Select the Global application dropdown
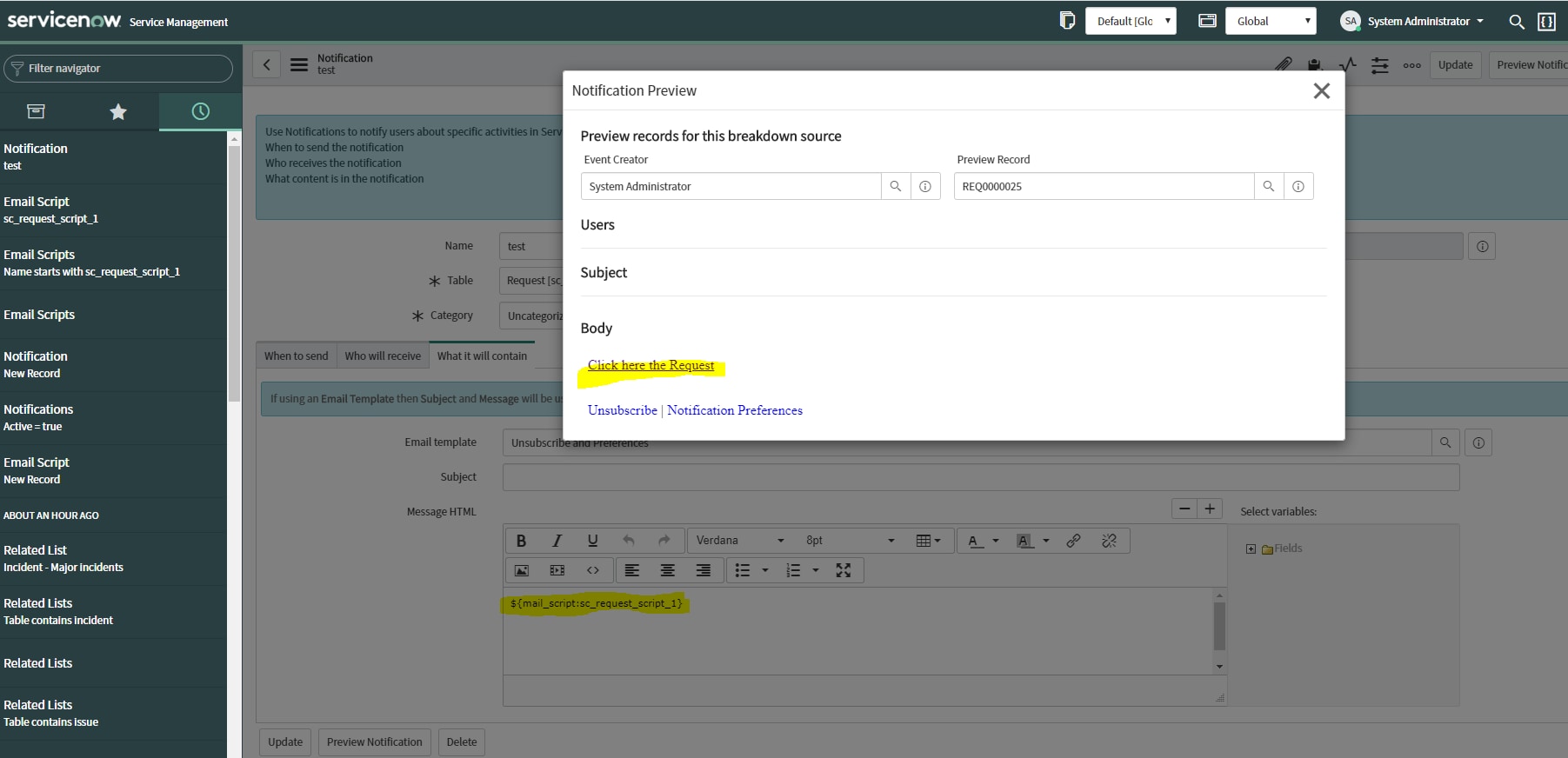1568x758 pixels. pos(1271,21)
